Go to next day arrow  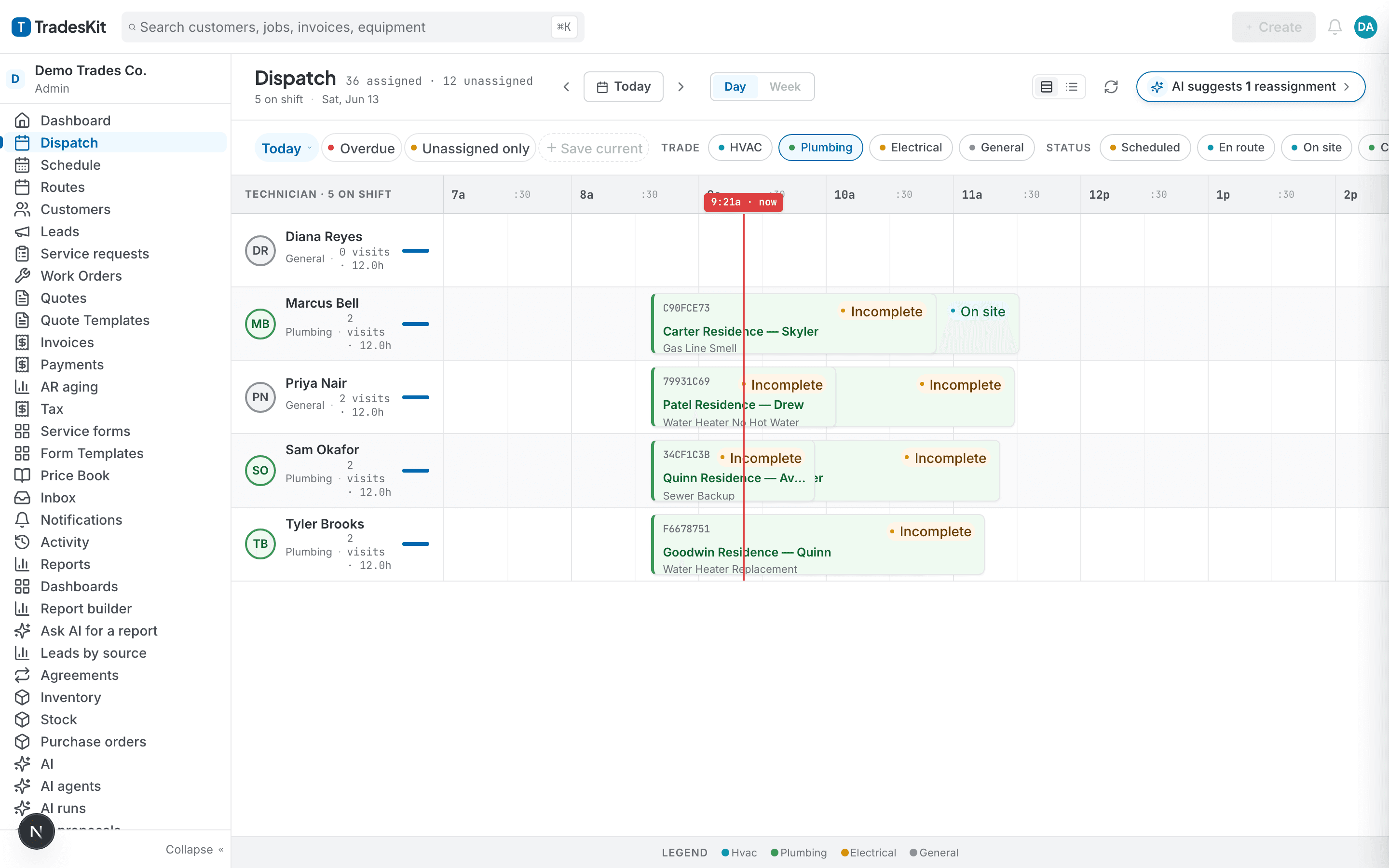pos(681,87)
